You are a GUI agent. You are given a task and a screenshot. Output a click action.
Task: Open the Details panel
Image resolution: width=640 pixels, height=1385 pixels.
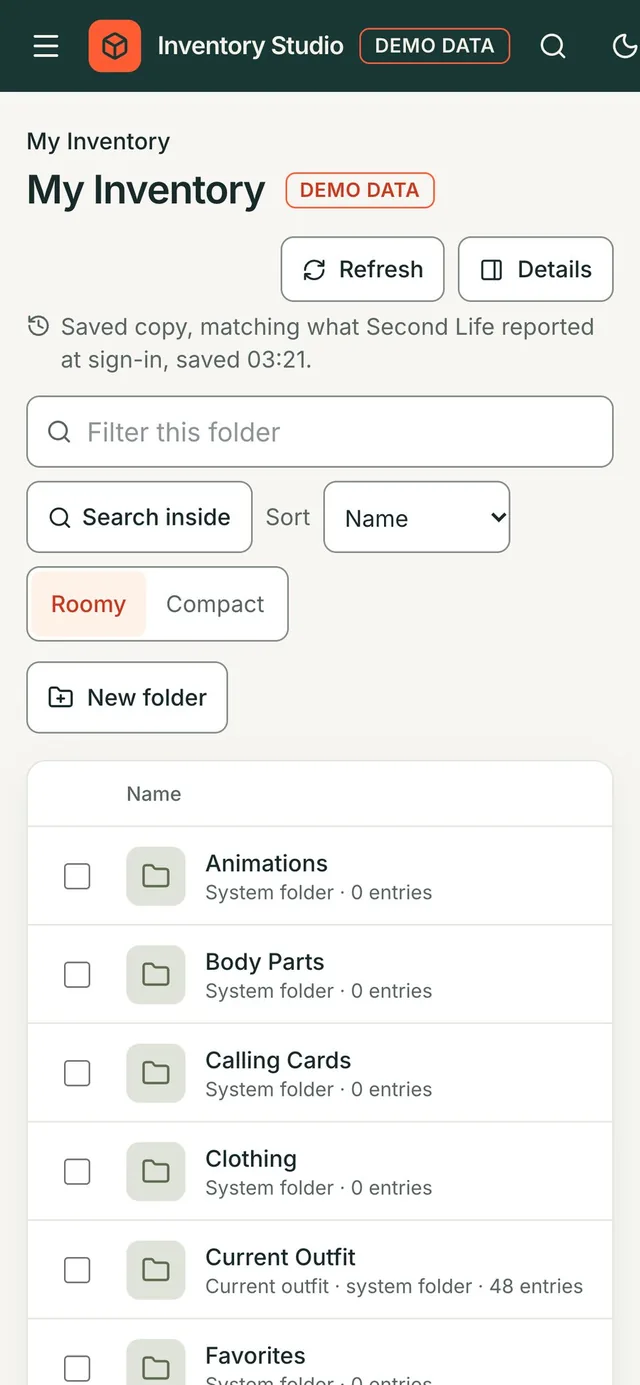[535, 269]
